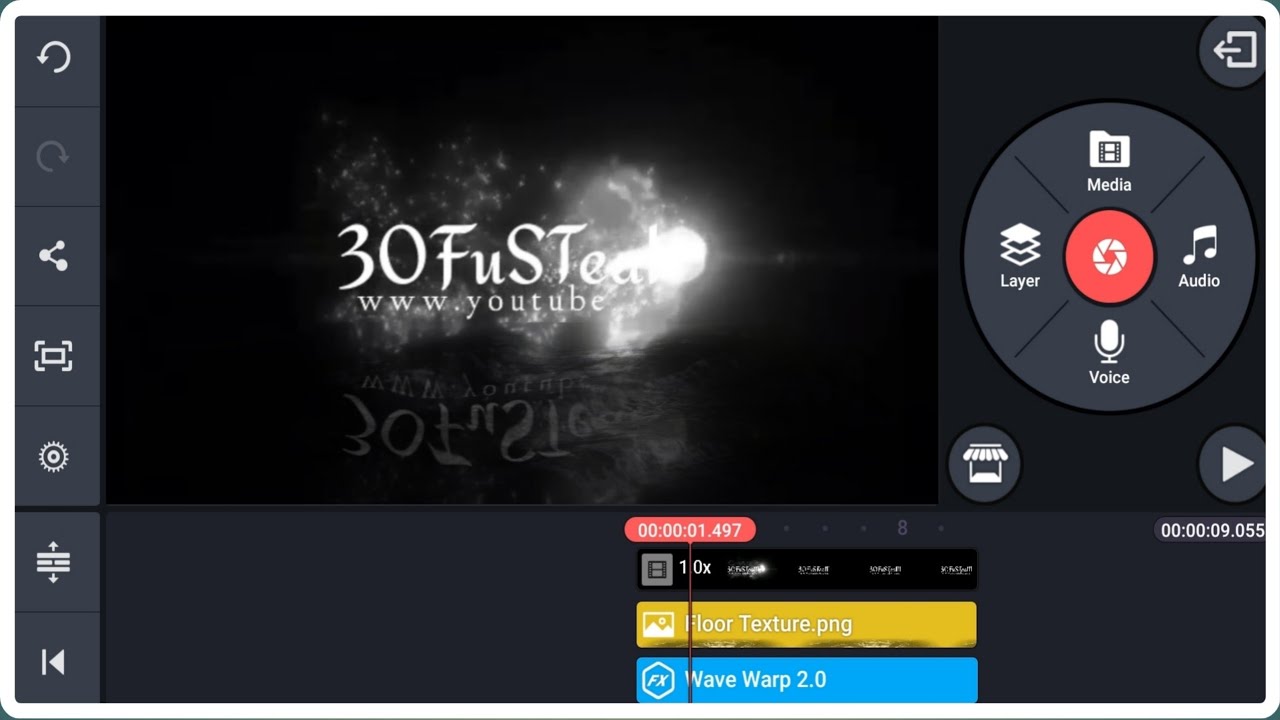Click the greyed-out Redo arrow icon
The width and height of the screenshot is (1280, 720).
53,156
